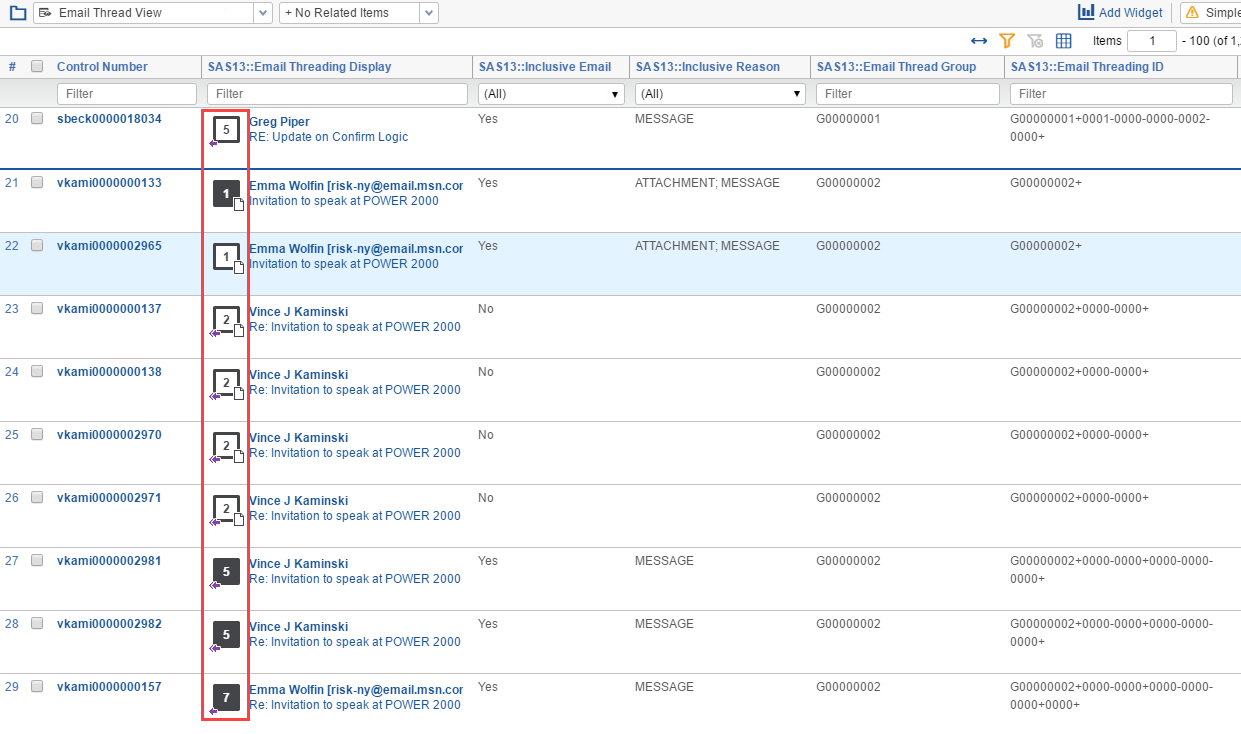
Task: Click row number 26 link
Action: [12, 498]
